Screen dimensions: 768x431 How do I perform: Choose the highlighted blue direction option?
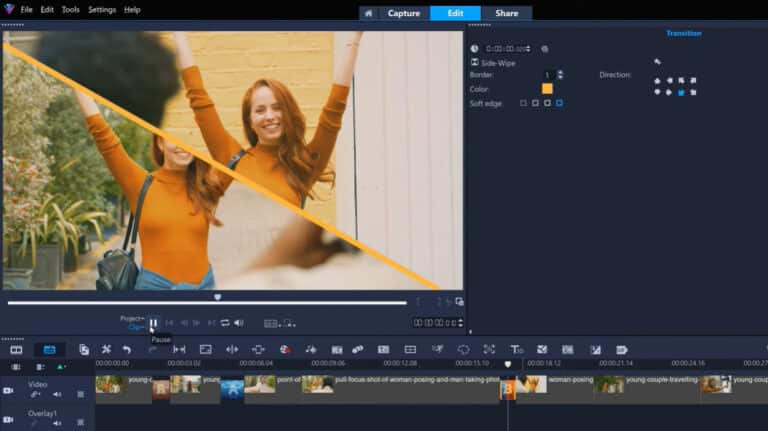pos(681,93)
